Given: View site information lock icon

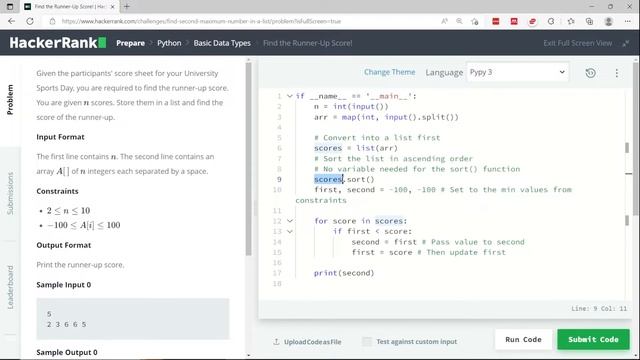Looking at the screenshot, I should (52, 21).
